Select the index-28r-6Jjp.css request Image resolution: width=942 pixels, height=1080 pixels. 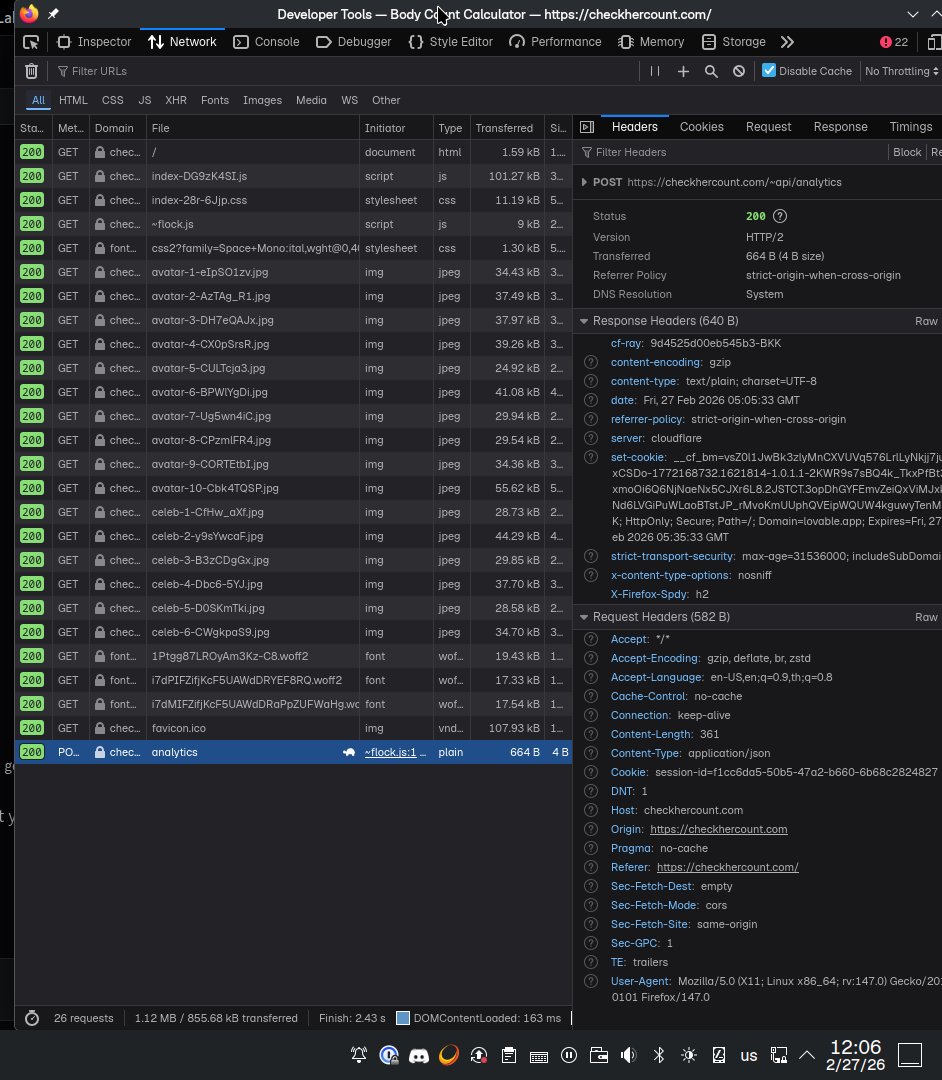pyautogui.click(x=293, y=200)
